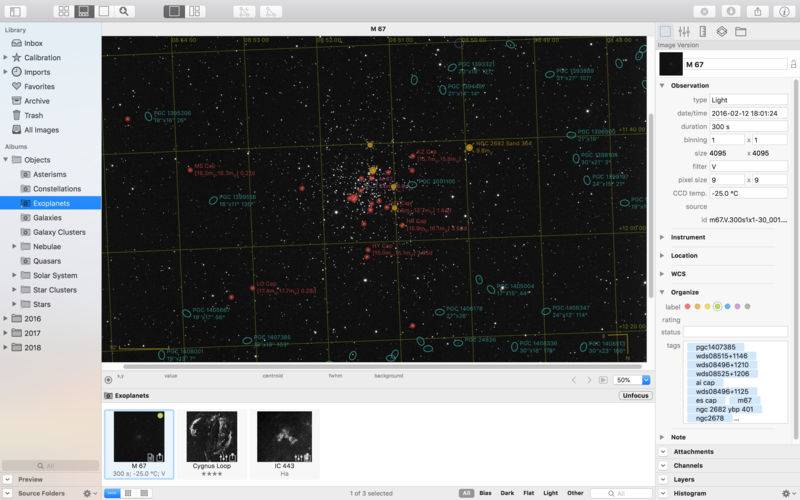
Task: Select filmstrip view mode at bottom
Action: pyautogui.click(x=112, y=493)
